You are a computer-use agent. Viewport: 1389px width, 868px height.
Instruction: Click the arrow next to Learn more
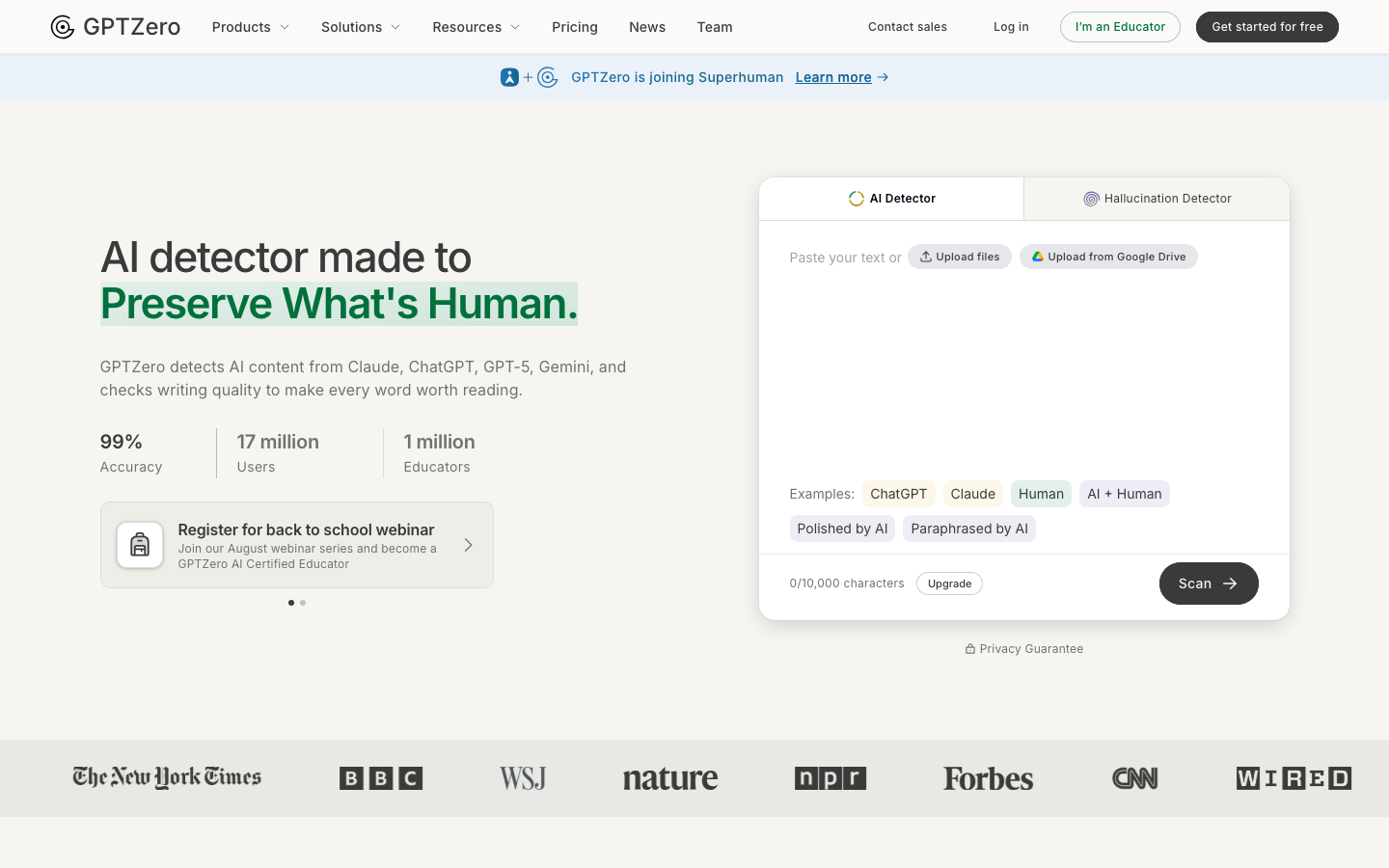click(883, 77)
